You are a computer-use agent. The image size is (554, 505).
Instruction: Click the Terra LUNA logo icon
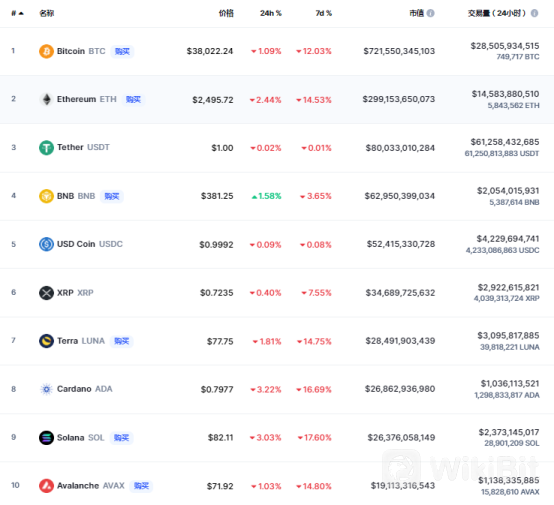click(x=46, y=341)
